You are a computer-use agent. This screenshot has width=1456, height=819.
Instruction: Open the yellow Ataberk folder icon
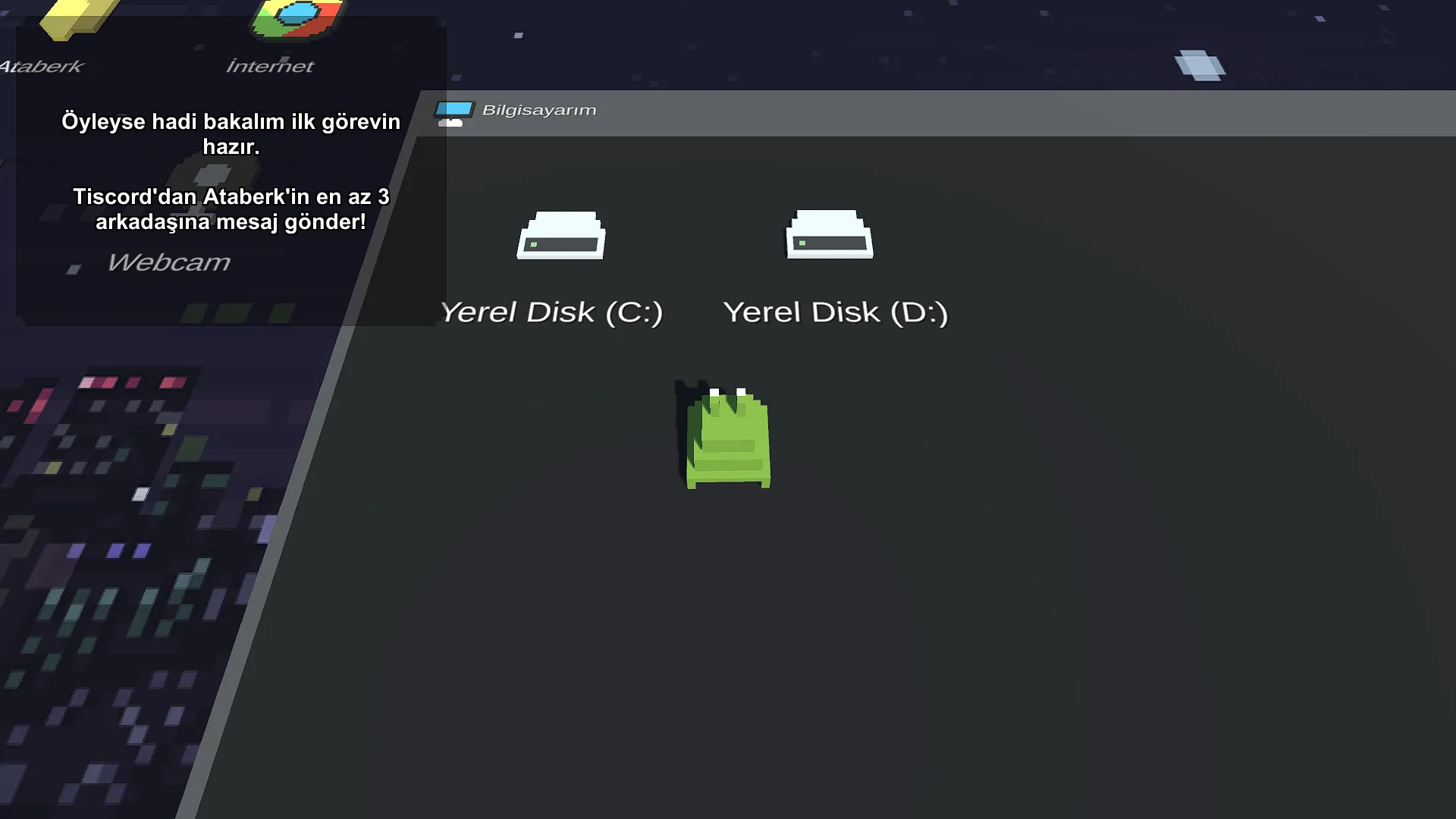click(x=76, y=18)
